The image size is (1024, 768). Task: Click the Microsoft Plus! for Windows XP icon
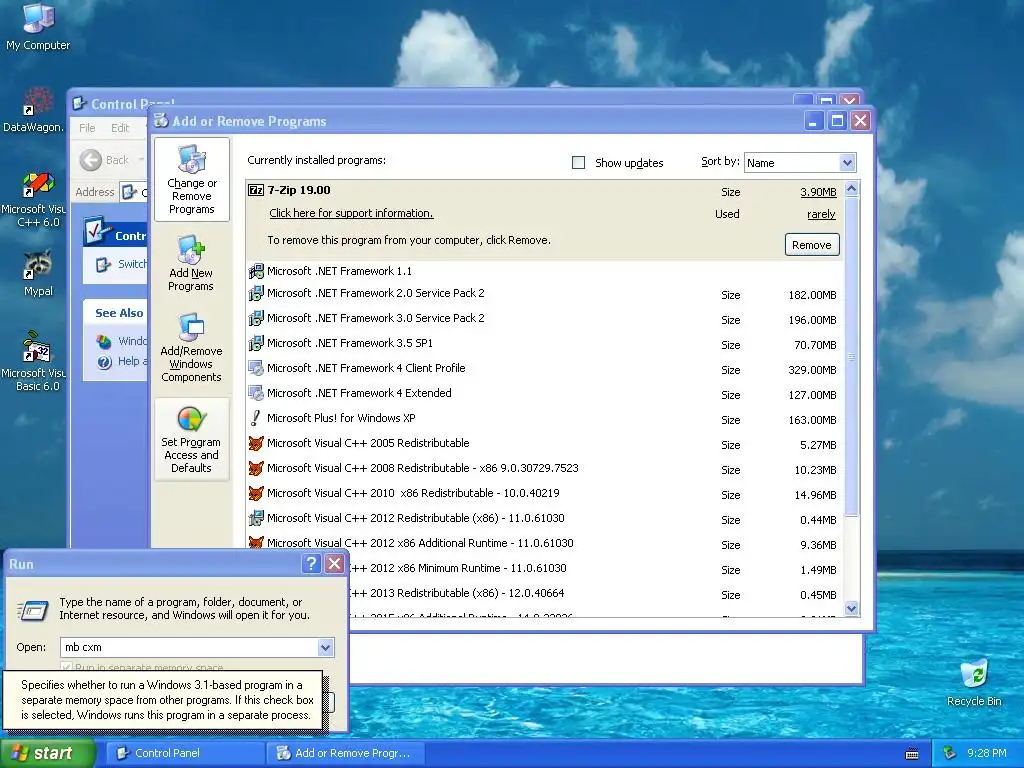pos(256,418)
